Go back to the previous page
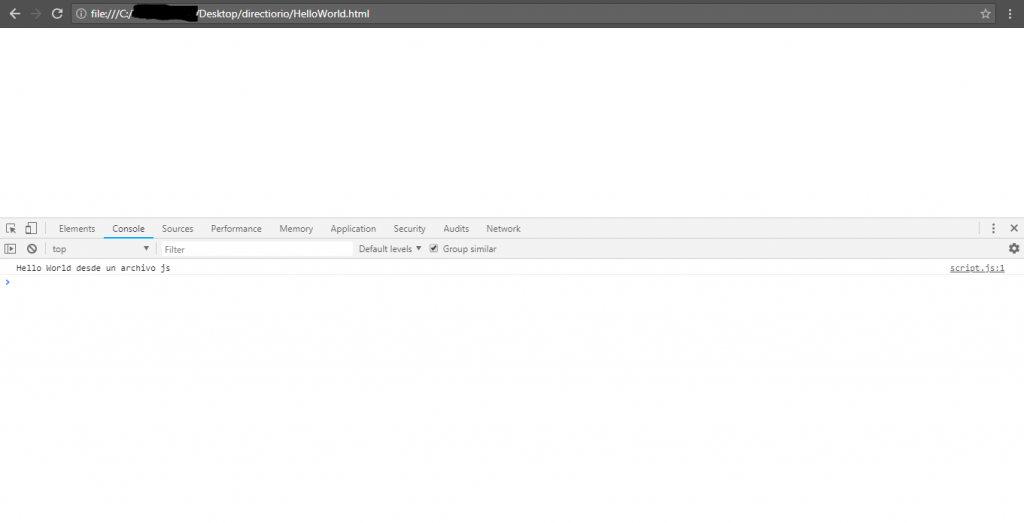Viewport: 1024px width, 523px height. (15, 14)
